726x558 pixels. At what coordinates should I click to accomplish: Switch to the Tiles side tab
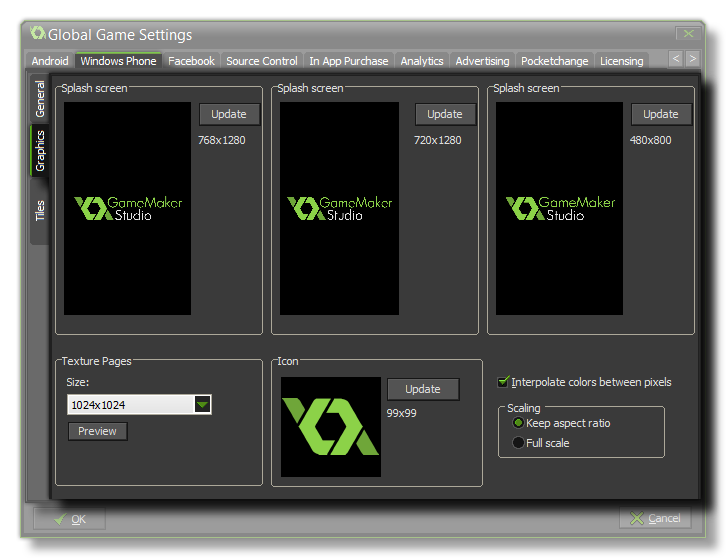(40, 210)
